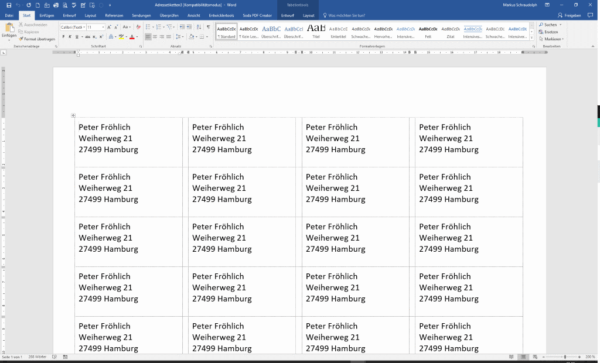Open Absatz dialog launcher
This screenshot has width=600, height=363.
click(x=210, y=46)
